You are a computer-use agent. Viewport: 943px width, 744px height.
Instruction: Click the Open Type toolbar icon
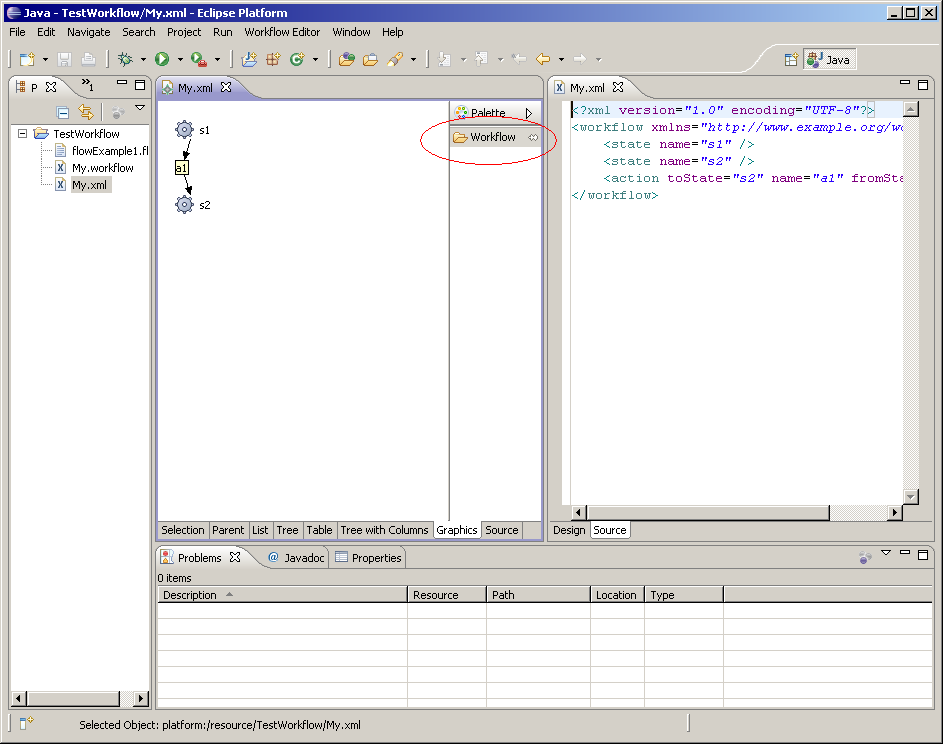click(346, 60)
